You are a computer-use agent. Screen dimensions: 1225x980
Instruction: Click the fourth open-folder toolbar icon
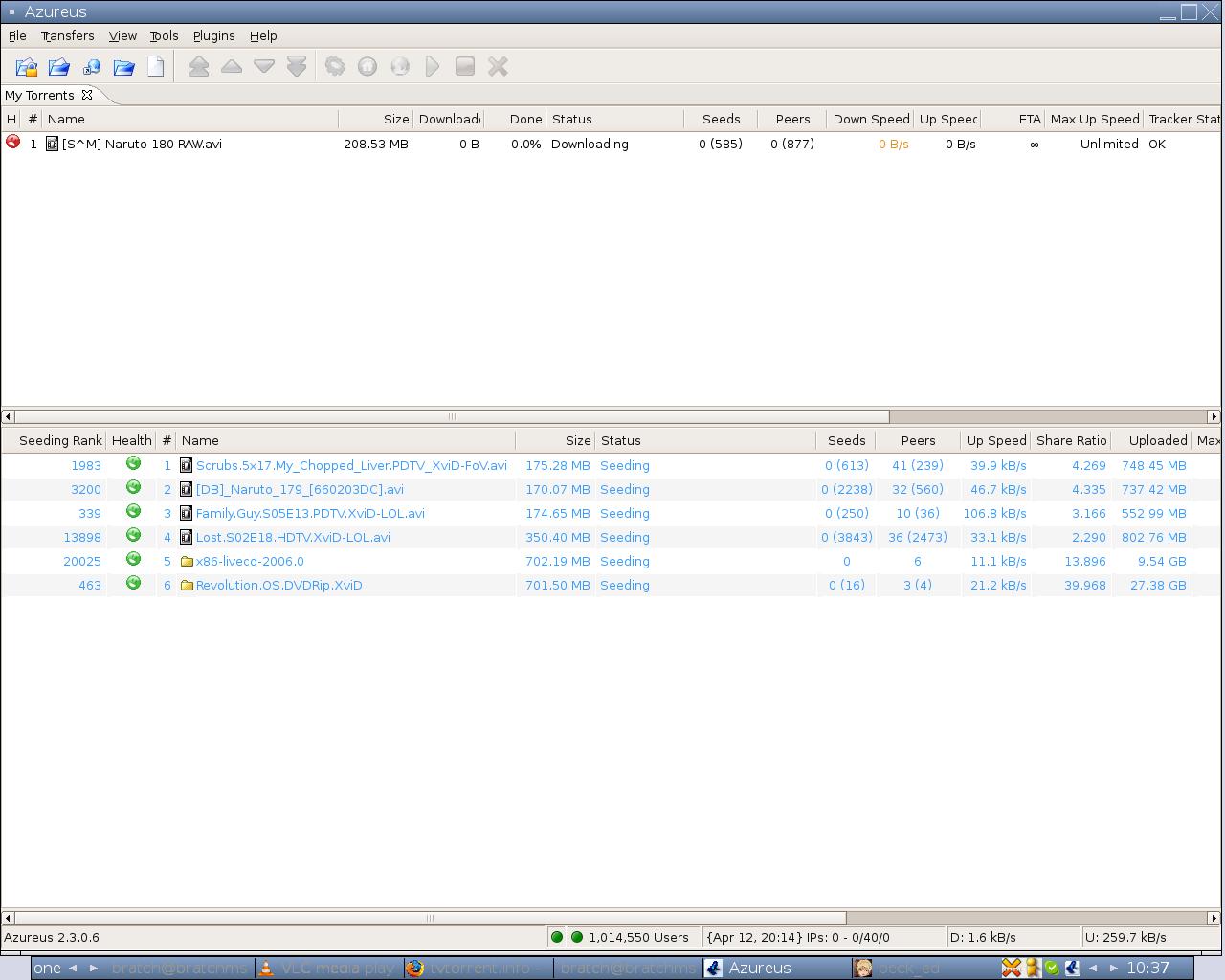pos(124,67)
